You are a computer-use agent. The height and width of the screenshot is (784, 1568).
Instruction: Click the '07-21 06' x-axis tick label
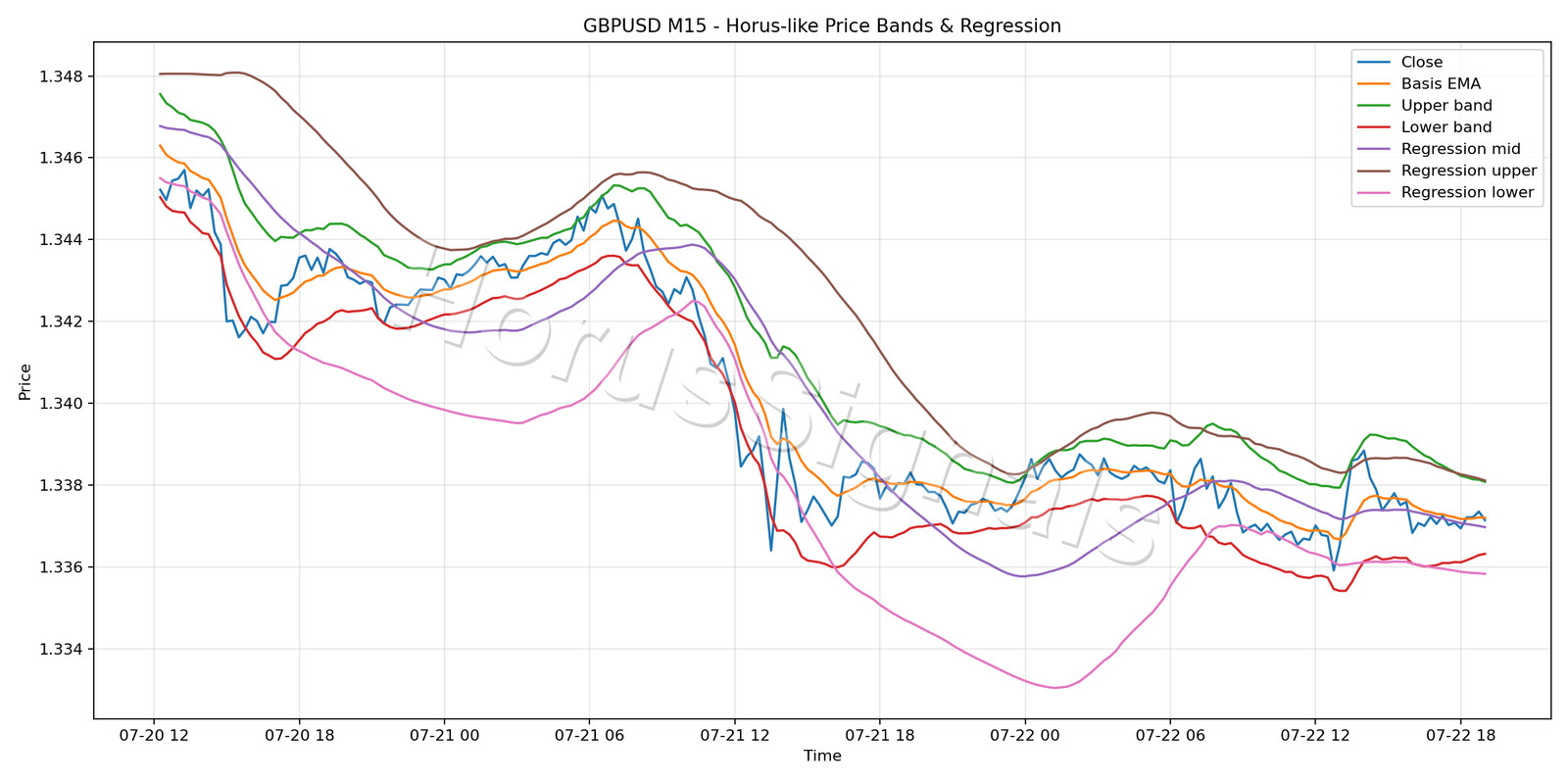click(x=589, y=735)
